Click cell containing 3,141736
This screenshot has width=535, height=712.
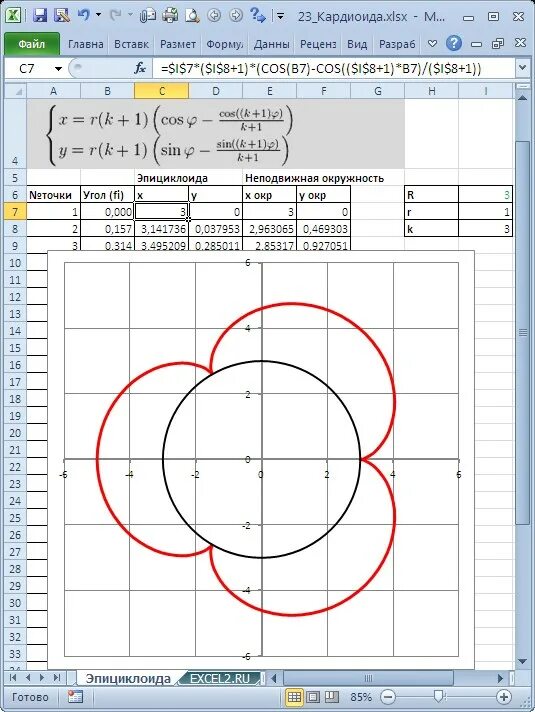click(161, 228)
